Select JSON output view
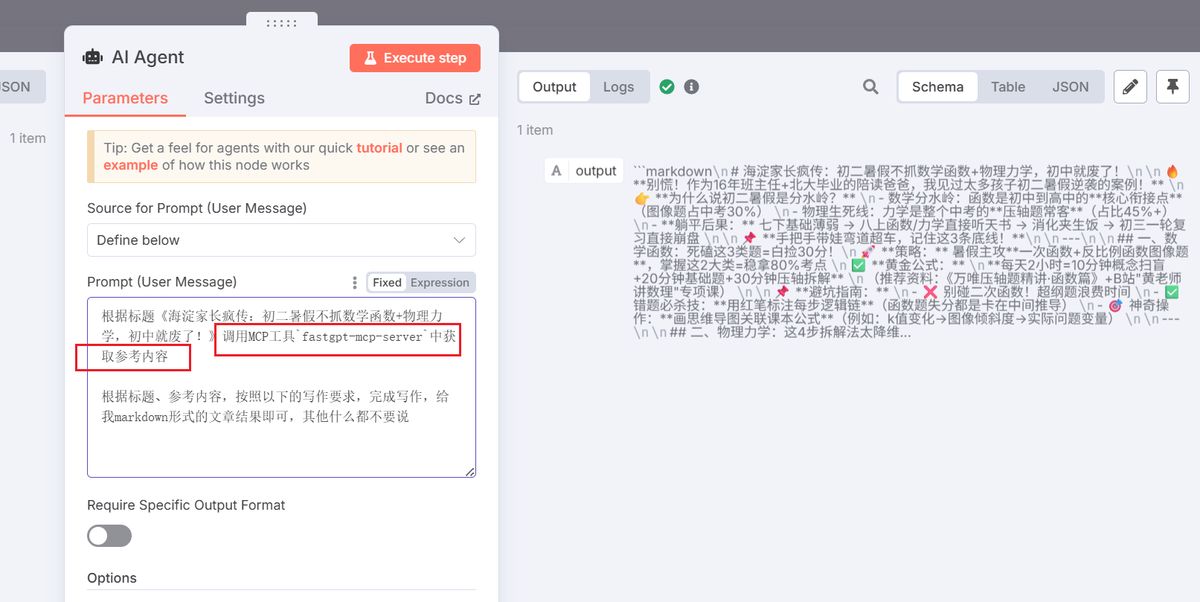 1070,87
